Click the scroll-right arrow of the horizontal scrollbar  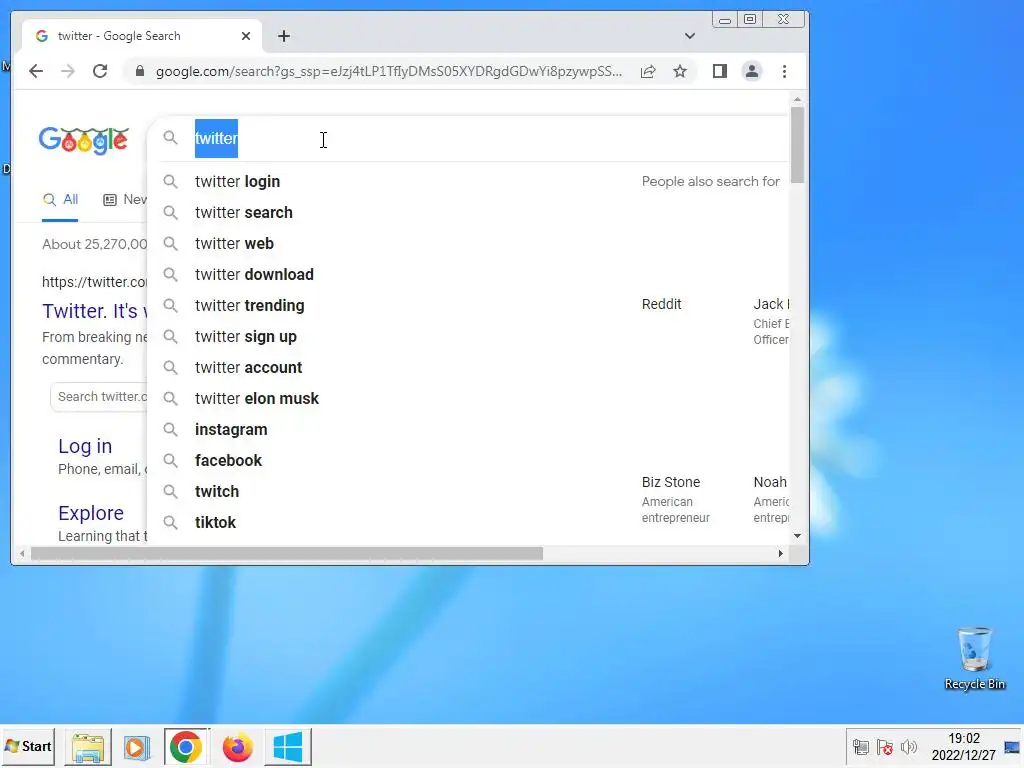pos(780,554)
